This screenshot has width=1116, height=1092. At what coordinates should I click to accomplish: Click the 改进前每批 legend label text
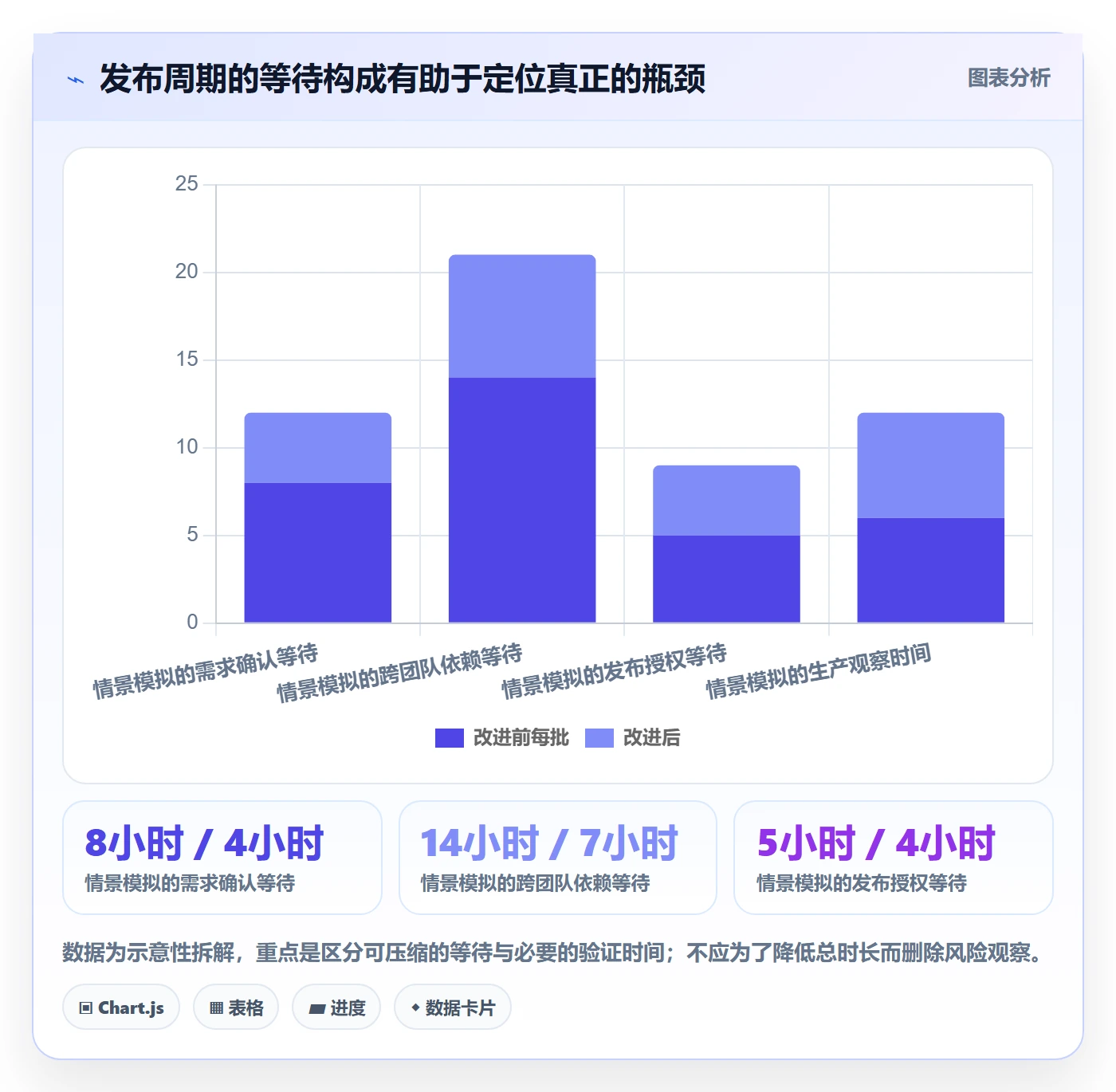click(521, 738)
